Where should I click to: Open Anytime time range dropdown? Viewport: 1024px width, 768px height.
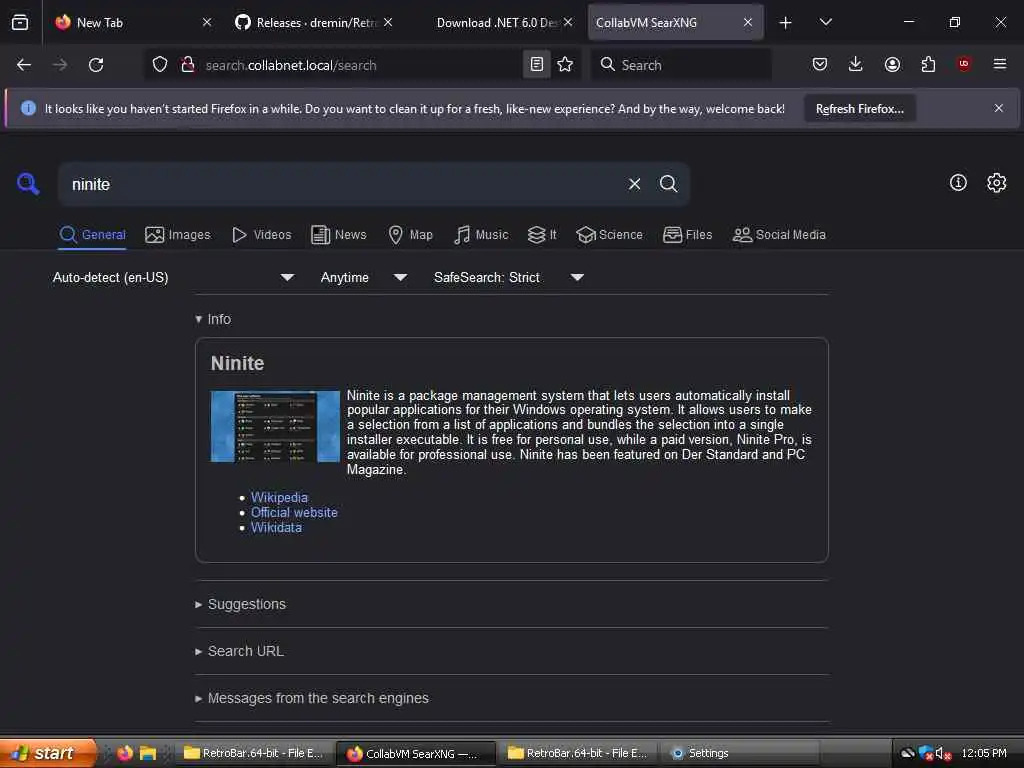[364, 278]
